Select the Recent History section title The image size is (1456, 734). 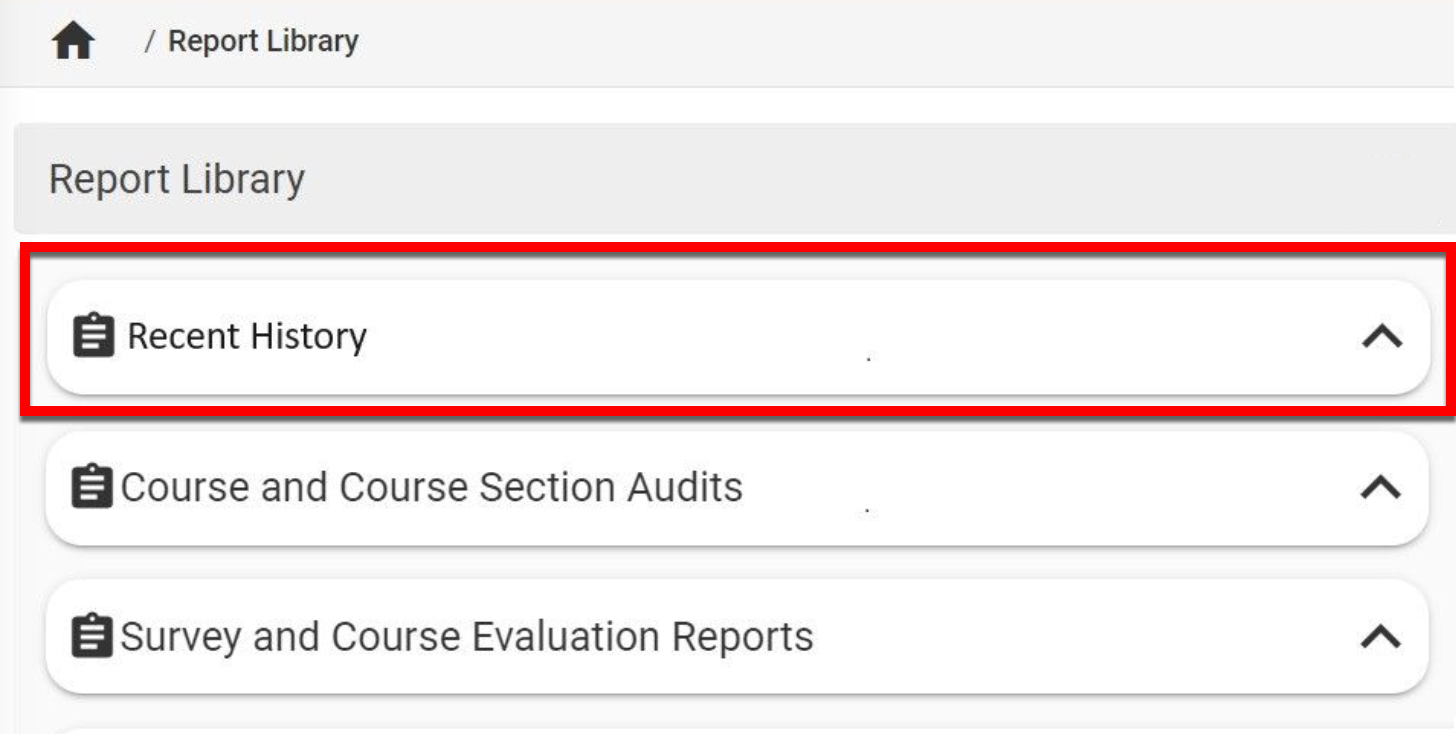(x=247, y=336)
